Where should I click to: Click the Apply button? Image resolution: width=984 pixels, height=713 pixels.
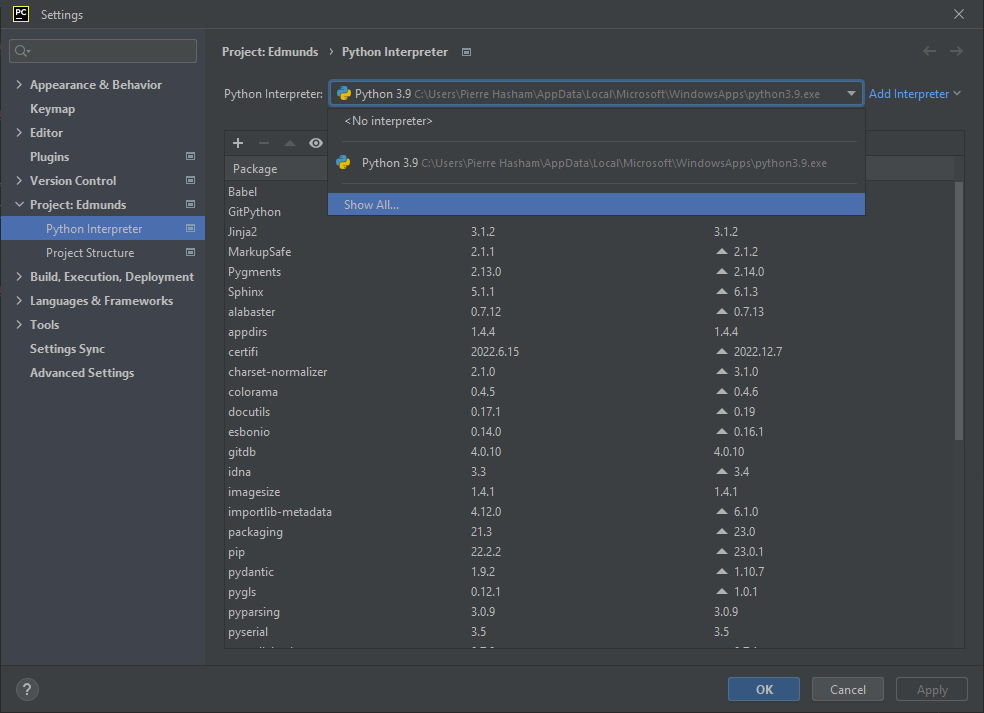point(932,689)
